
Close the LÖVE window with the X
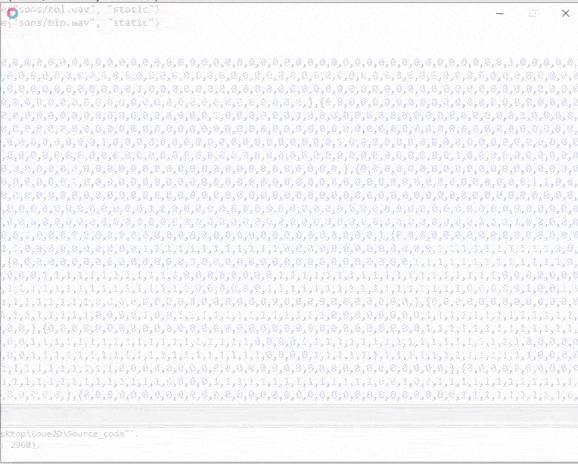click(x=565, y=13)
